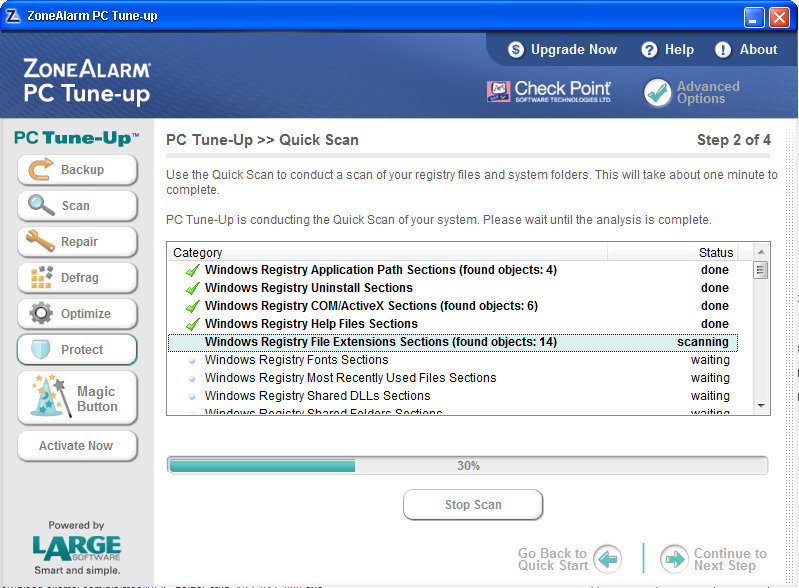Click the list scrollbar up arrow
The width and height of the screenshot is (799, 588).
761,252
